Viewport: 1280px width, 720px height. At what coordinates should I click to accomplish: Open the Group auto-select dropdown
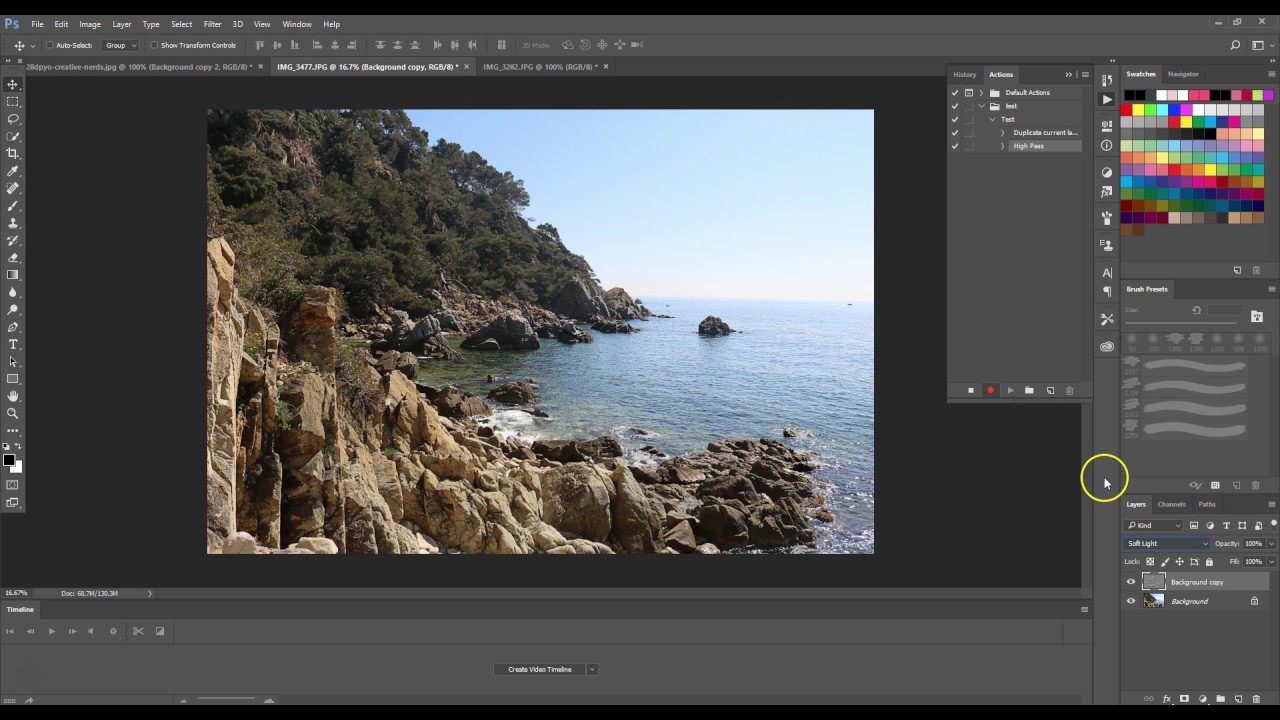[120, 45]
